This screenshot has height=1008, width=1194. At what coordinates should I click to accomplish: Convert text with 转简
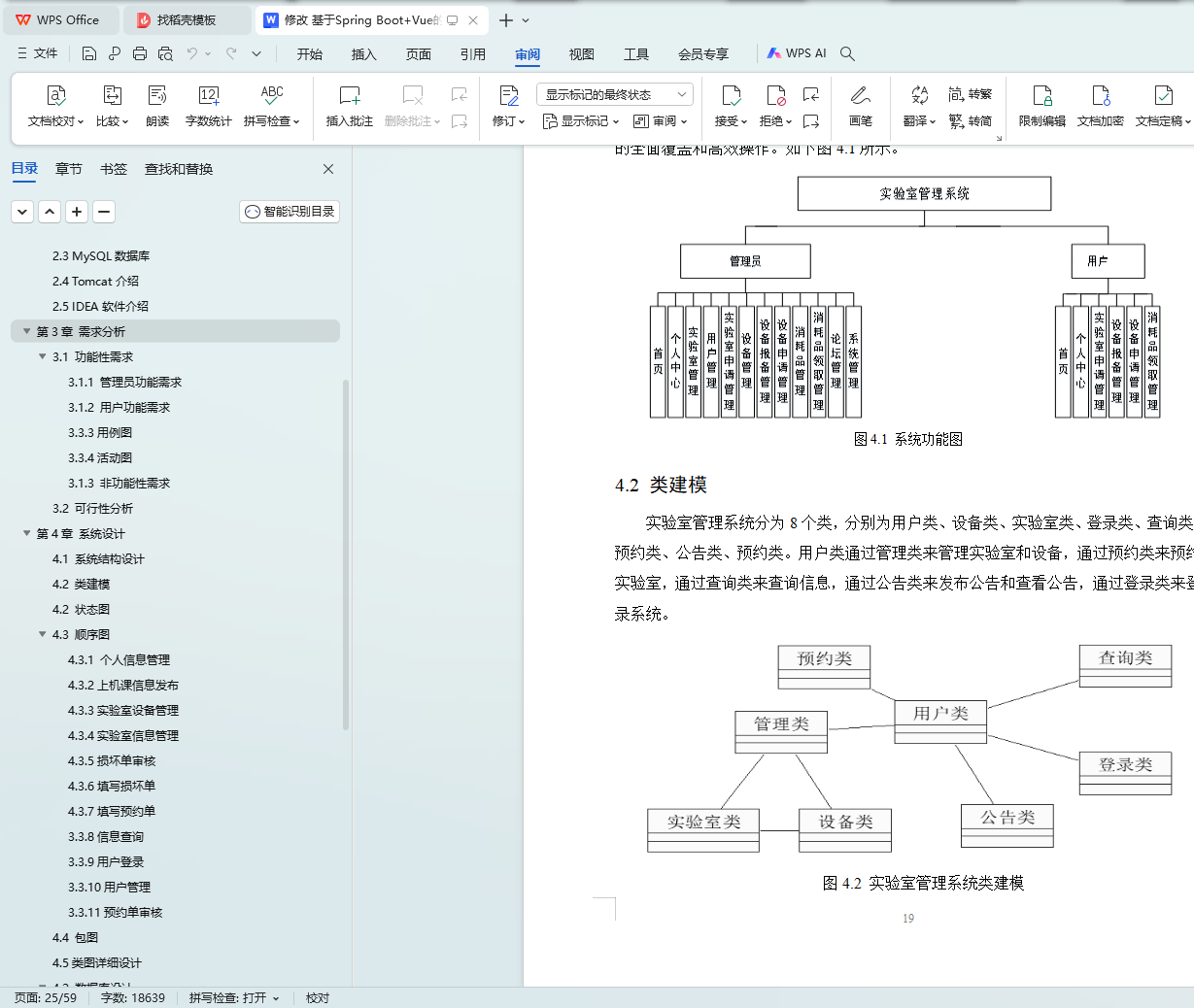point(971,121)
